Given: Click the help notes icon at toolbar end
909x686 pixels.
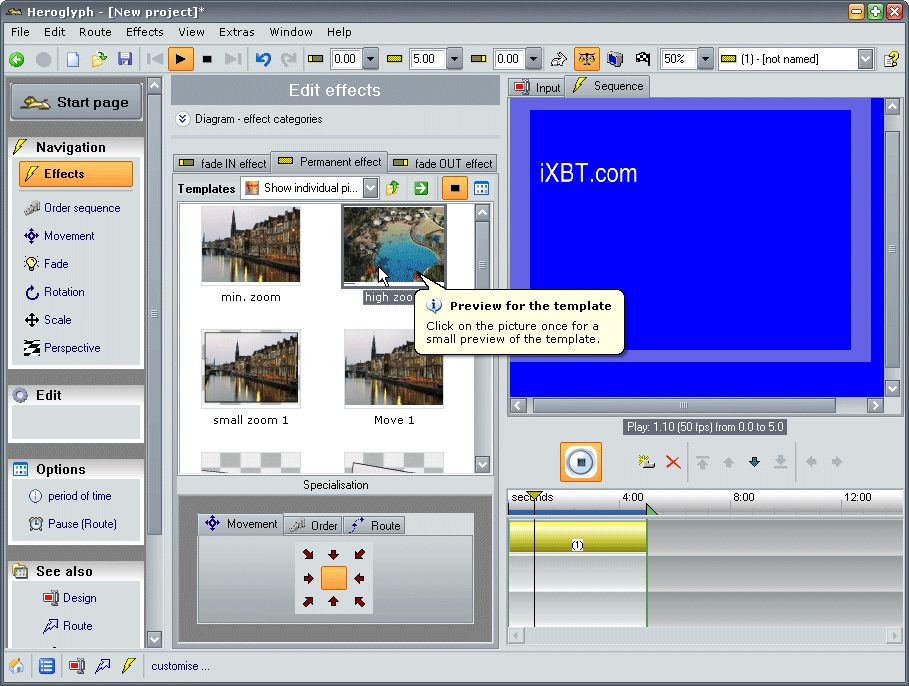Looking at the screenshot, I should (x=891, y=59).
